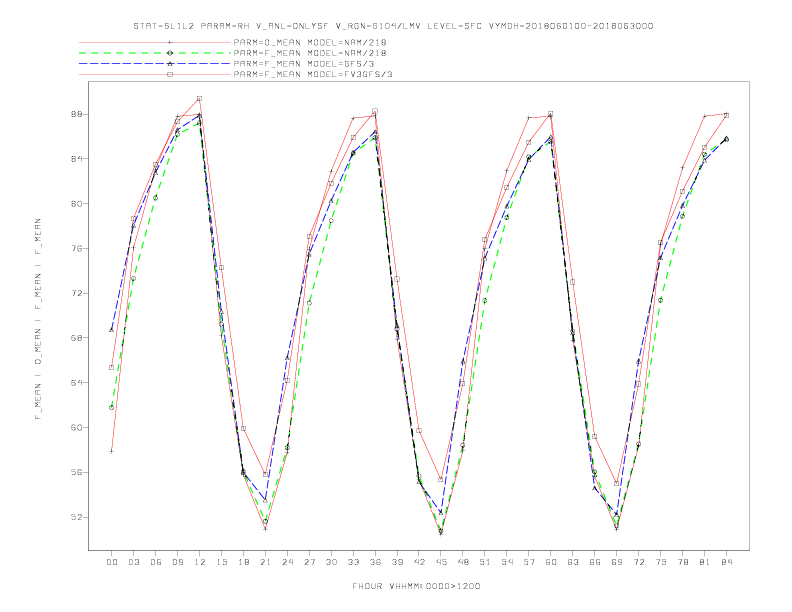Click the FV3GFS square data point peaking at hour 12

(200, 98)
